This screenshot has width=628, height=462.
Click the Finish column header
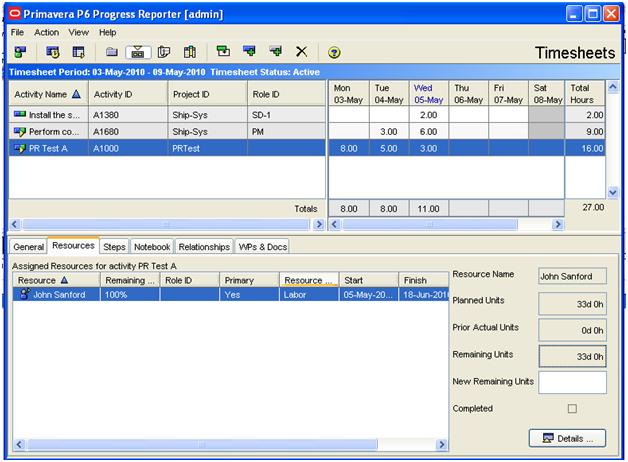(423, 280)
